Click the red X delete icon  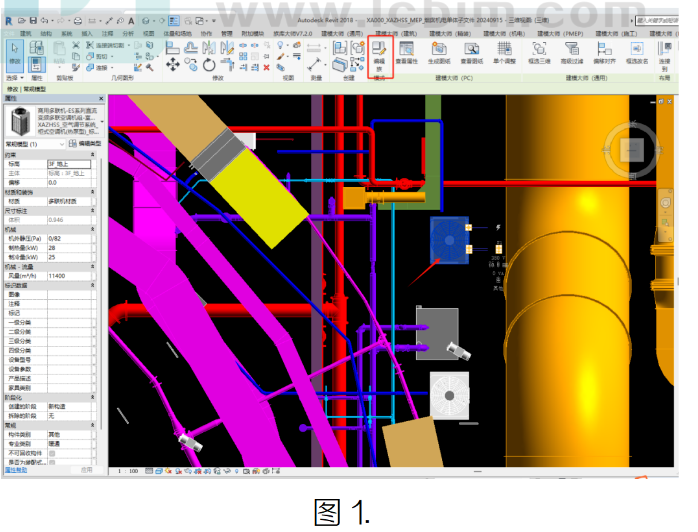pos(267,68)
